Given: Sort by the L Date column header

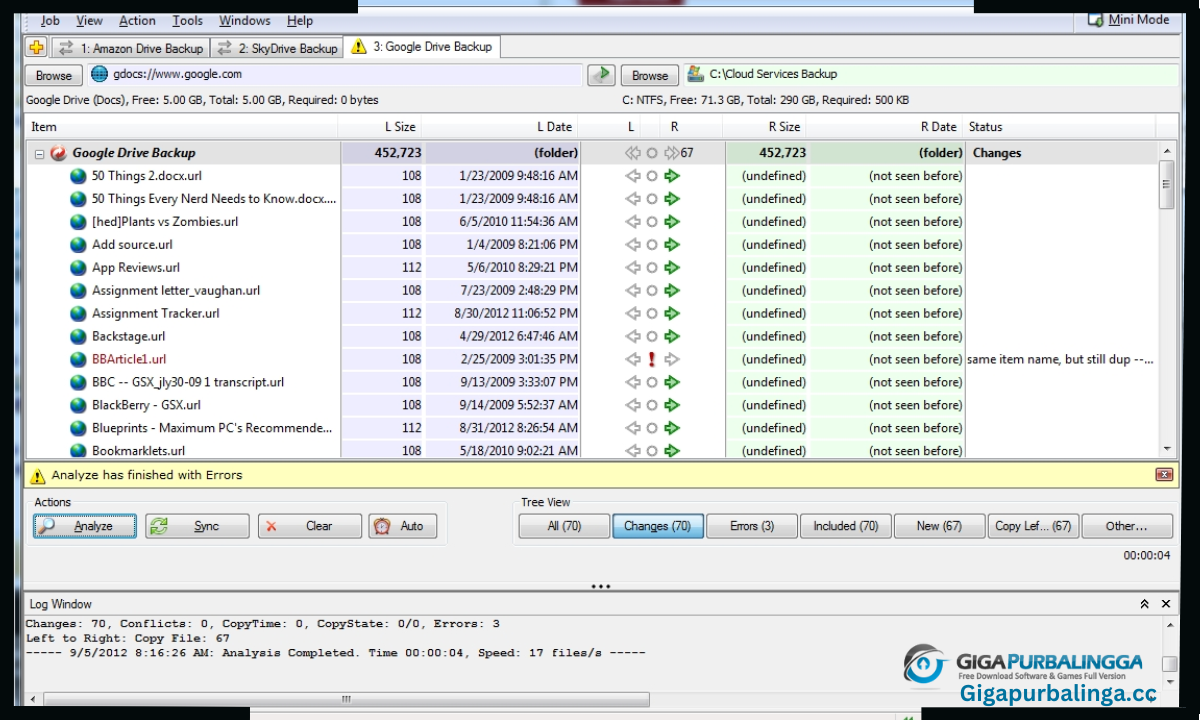Looking at the screenshot, I should [500, 127].
